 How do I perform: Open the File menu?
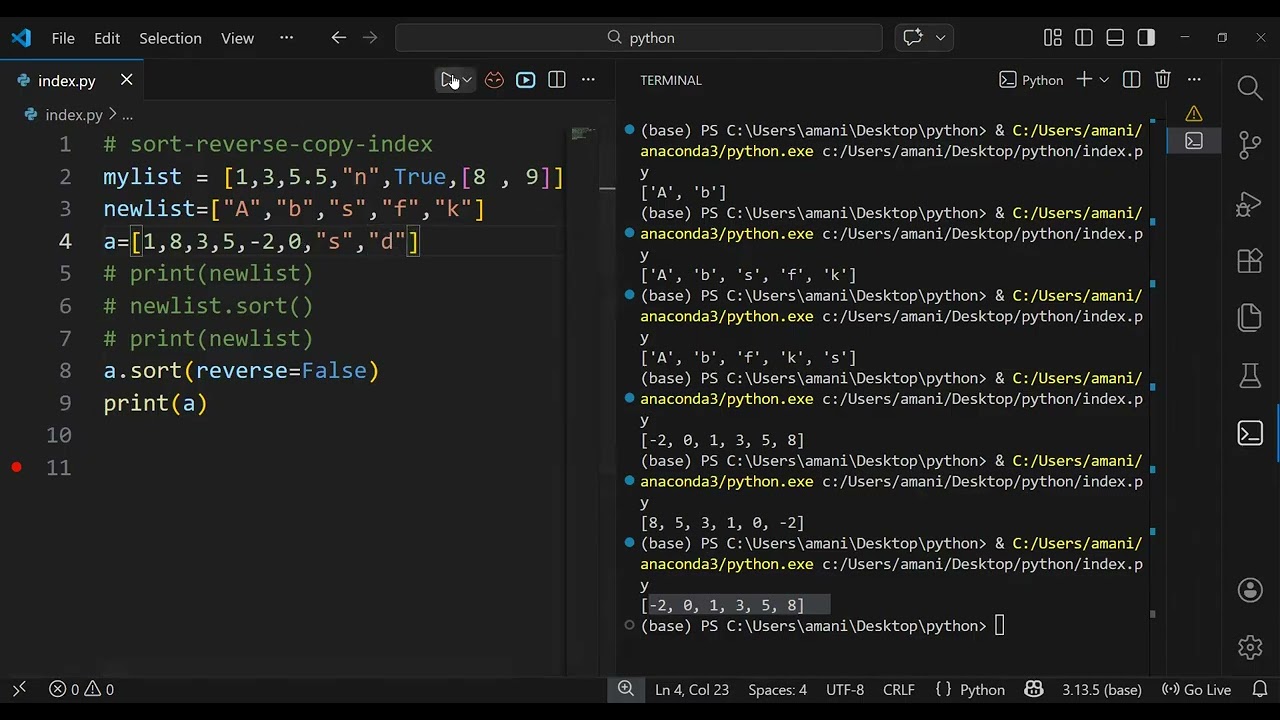pos(63,38)
